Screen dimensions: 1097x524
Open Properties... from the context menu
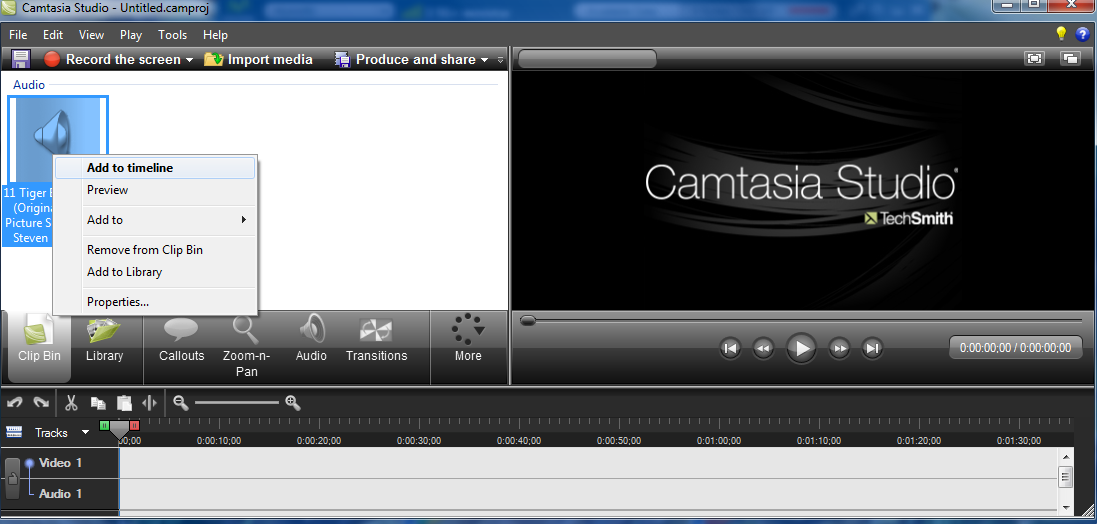155,302
